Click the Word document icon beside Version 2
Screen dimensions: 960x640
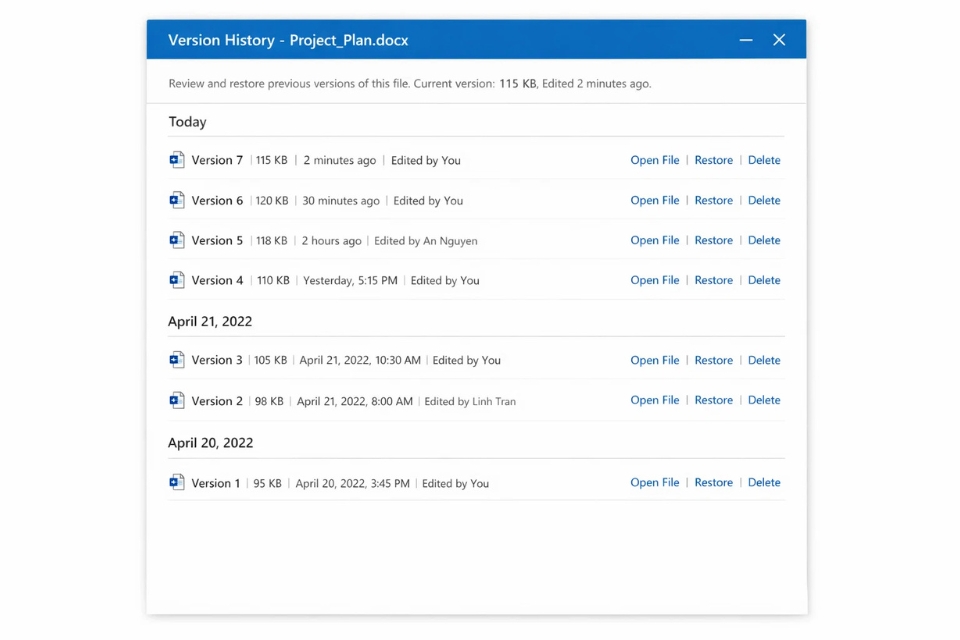176,399
